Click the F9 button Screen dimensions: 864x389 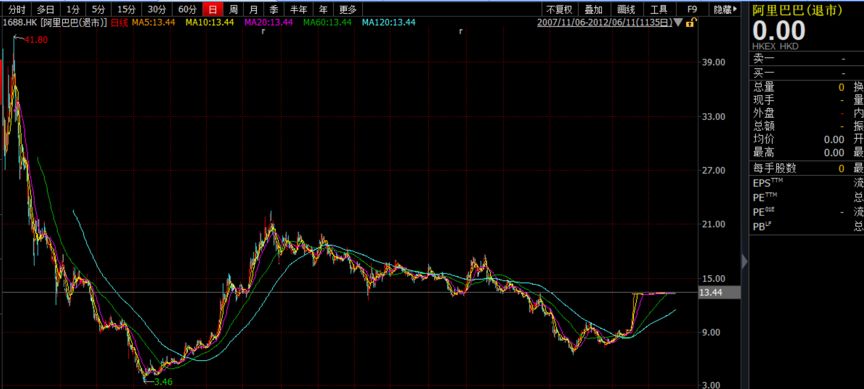point(692,9)
